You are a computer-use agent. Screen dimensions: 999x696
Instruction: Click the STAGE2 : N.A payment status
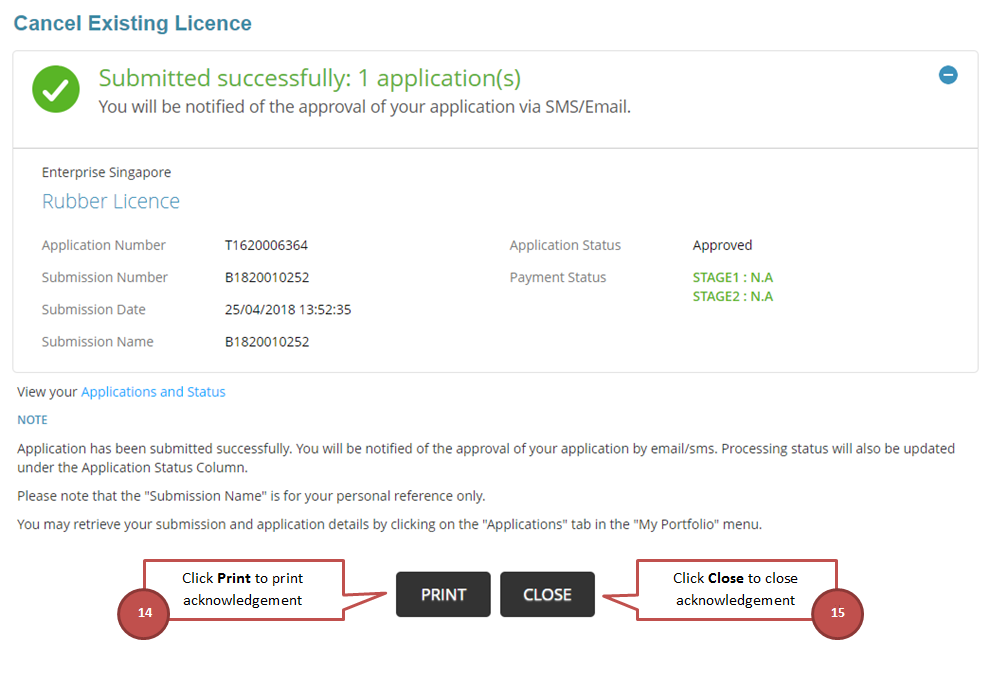[x=733, y=296]
